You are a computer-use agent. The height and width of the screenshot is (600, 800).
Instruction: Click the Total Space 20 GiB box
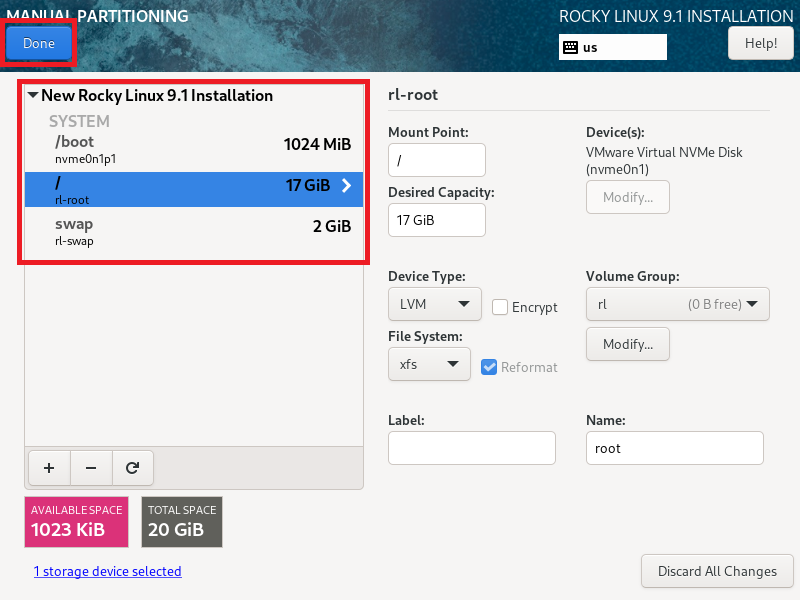pyautogui.click(x=182, y=522)
